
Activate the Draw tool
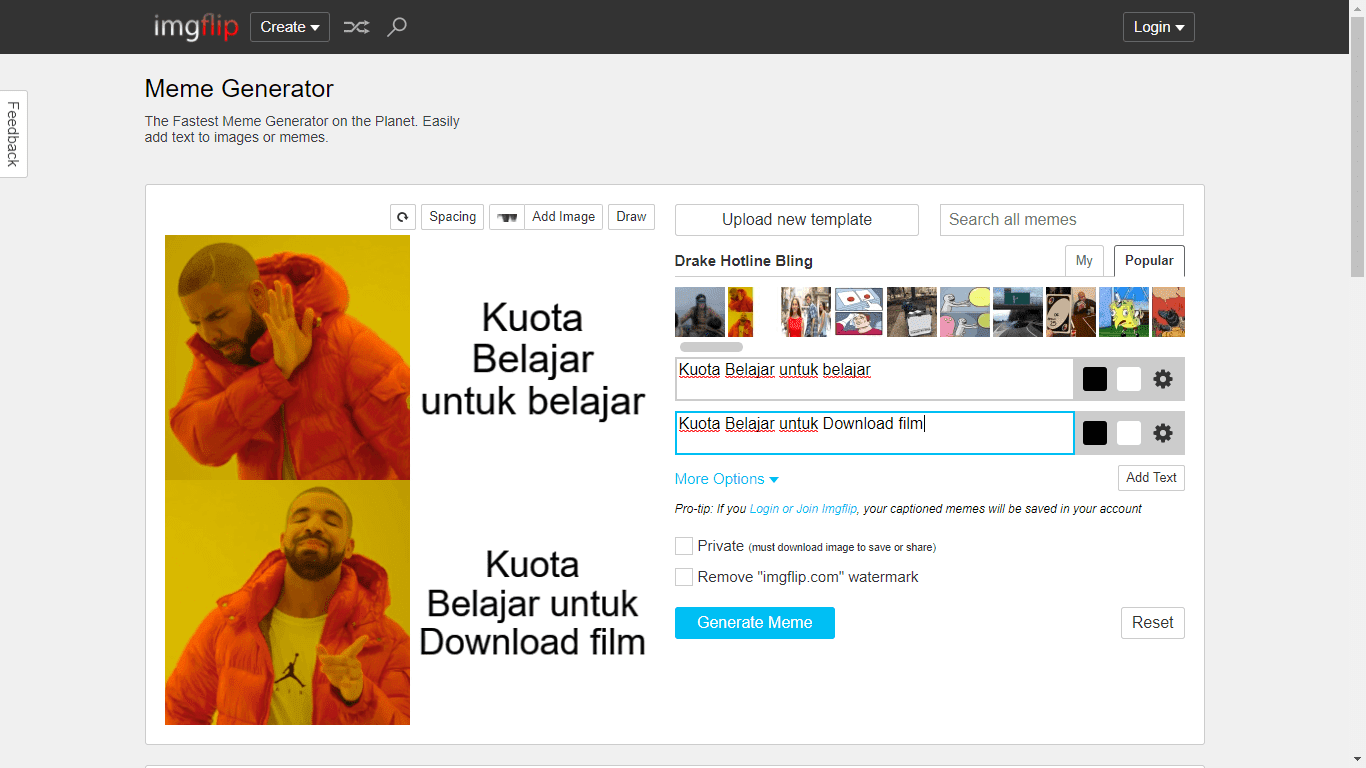pyautogui.click(x=631, y=216)
